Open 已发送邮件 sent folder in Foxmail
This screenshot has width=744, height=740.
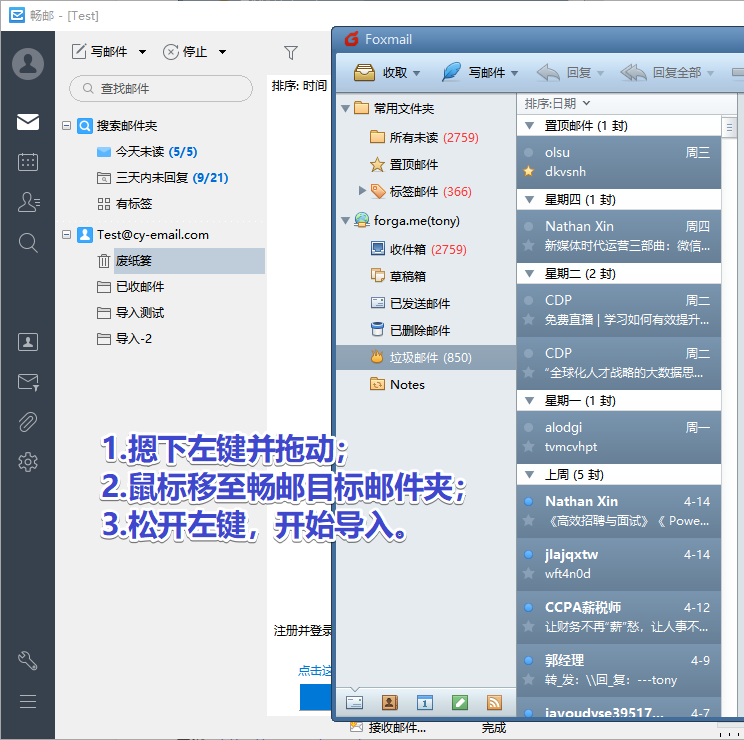click(410, 303)
